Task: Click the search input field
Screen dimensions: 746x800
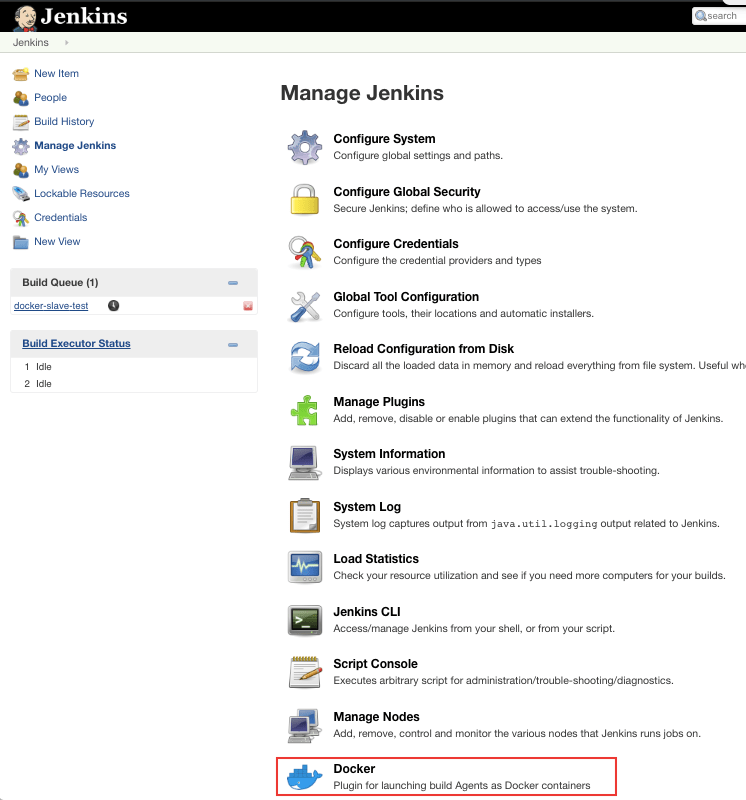Action: [719, 16]
